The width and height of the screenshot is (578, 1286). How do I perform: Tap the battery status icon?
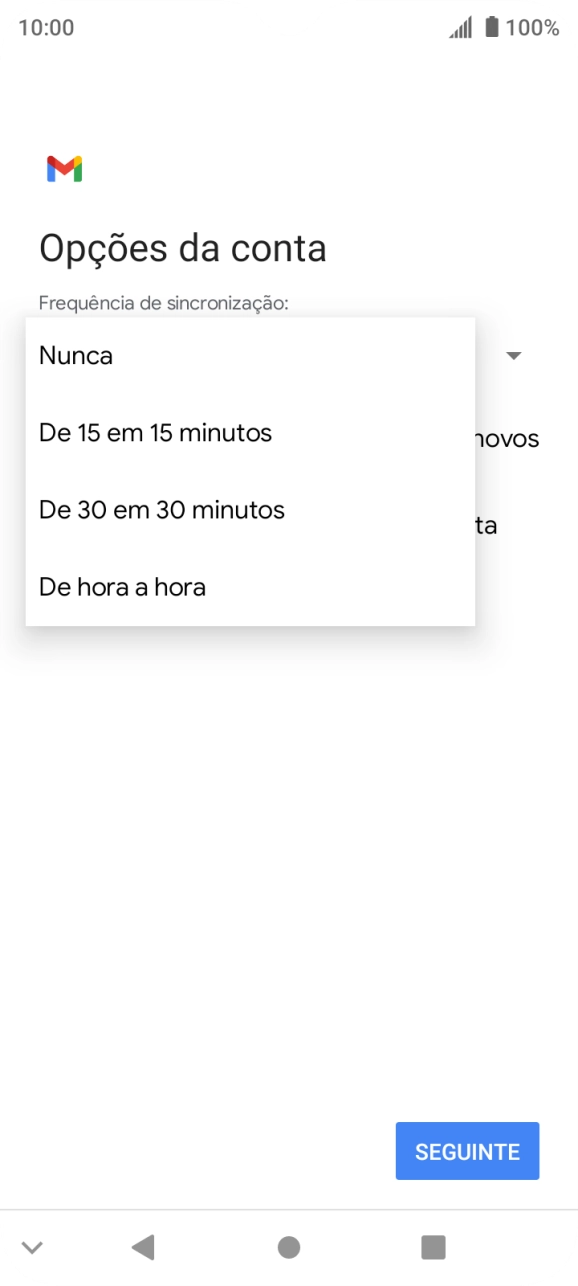[x=489, y=27]
